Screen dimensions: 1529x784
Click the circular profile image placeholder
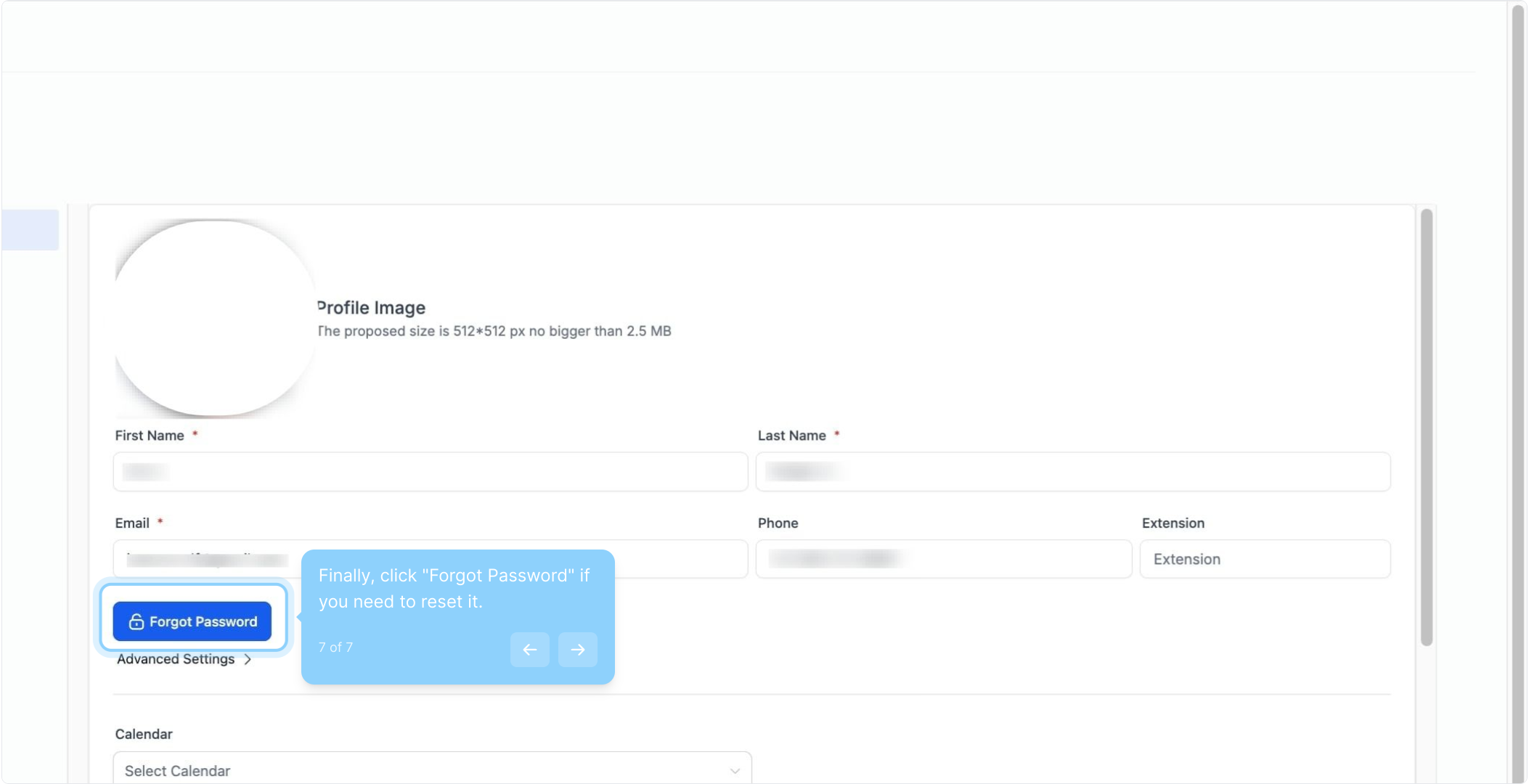[214, 318]
